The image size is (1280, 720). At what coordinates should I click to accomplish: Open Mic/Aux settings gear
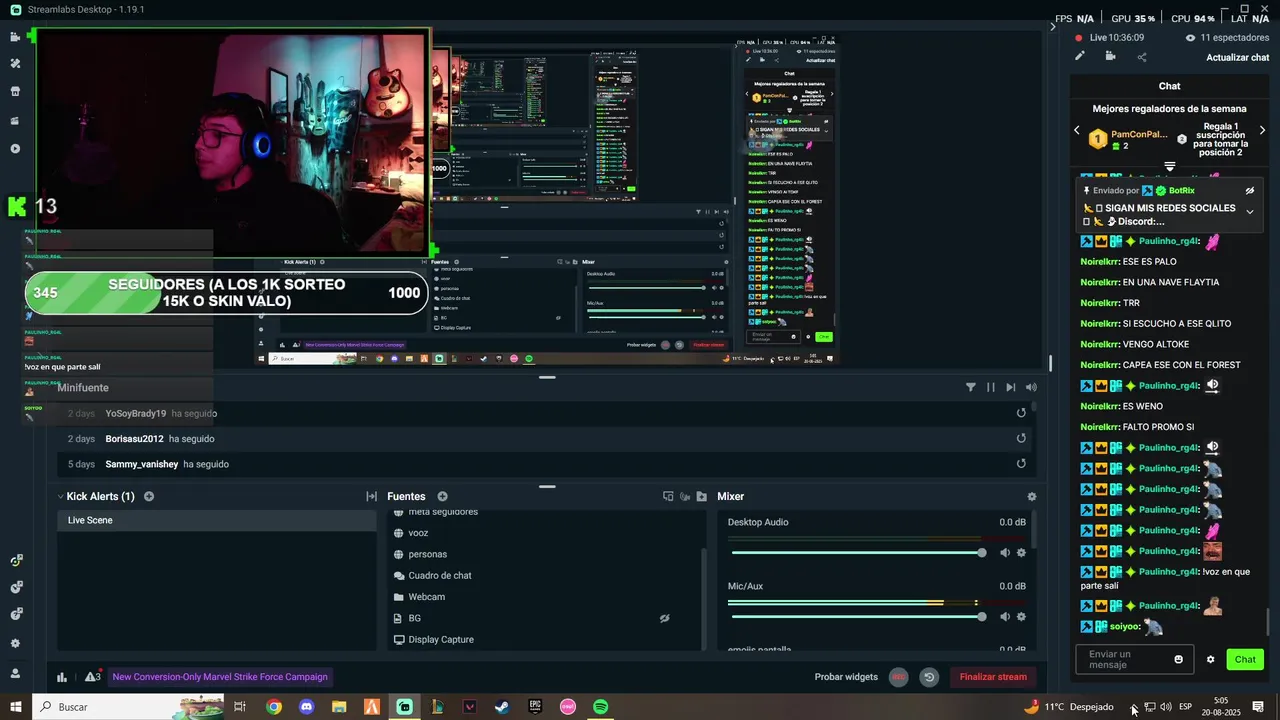1021,617
